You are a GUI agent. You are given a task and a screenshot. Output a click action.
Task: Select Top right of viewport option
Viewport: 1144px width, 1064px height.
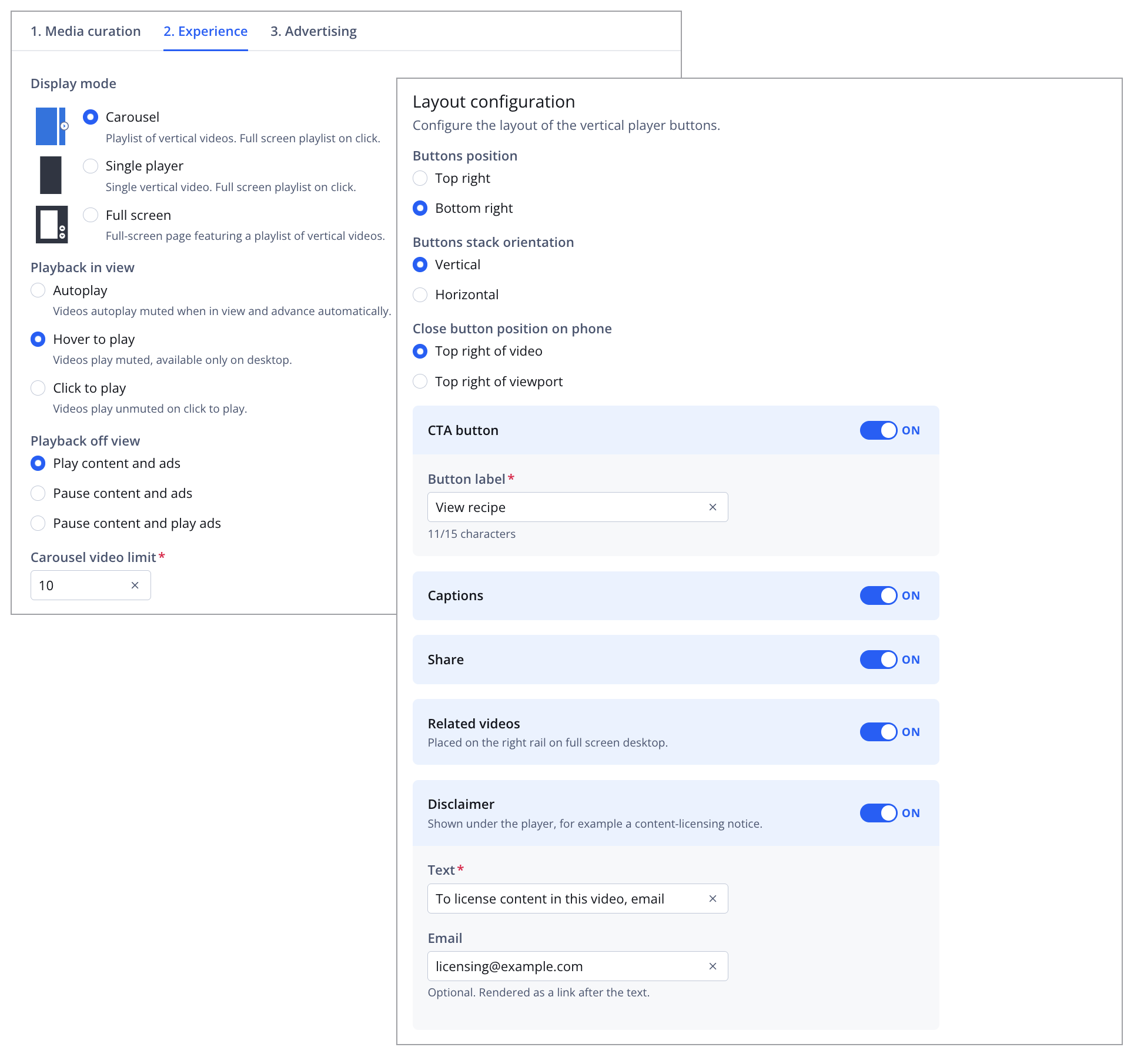coord(420,382)
